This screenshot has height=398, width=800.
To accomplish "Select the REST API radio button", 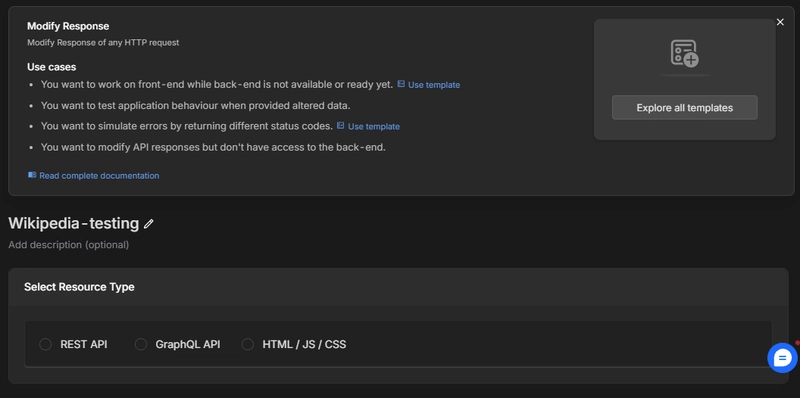I will [45, 344].
